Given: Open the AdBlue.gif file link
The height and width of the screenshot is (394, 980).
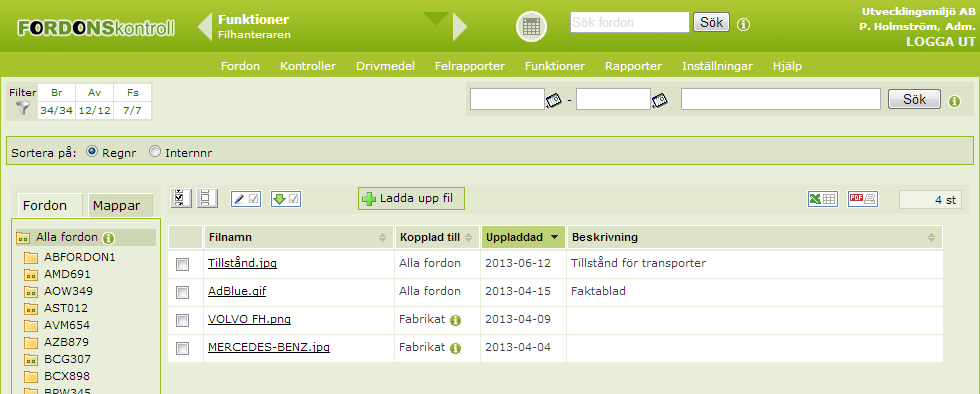Looking at the screenshot, I should tap(237, 291).
